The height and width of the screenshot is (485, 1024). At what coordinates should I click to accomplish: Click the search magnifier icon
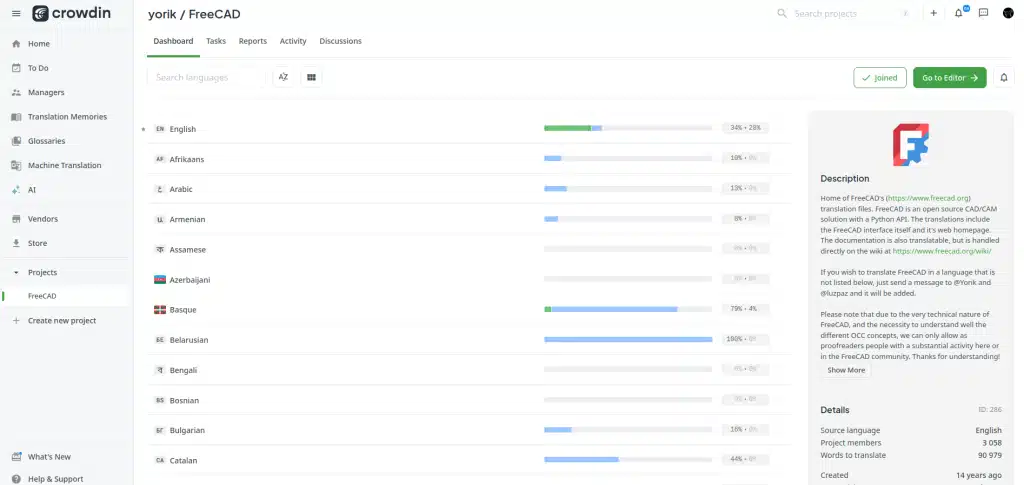pos(782,13)
